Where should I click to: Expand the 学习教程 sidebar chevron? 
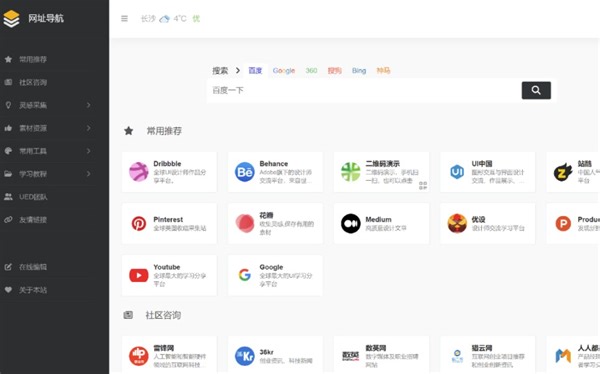coord(88,174)
